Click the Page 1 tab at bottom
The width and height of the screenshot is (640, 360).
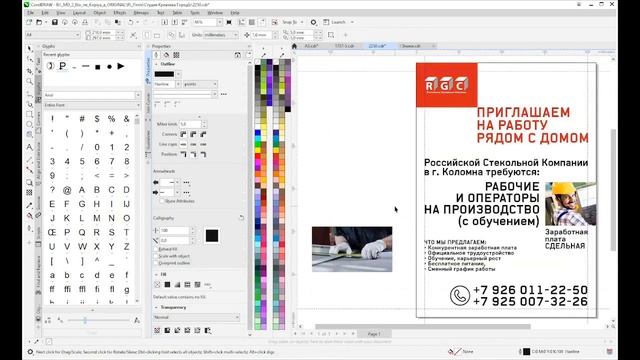pos(374,334)
